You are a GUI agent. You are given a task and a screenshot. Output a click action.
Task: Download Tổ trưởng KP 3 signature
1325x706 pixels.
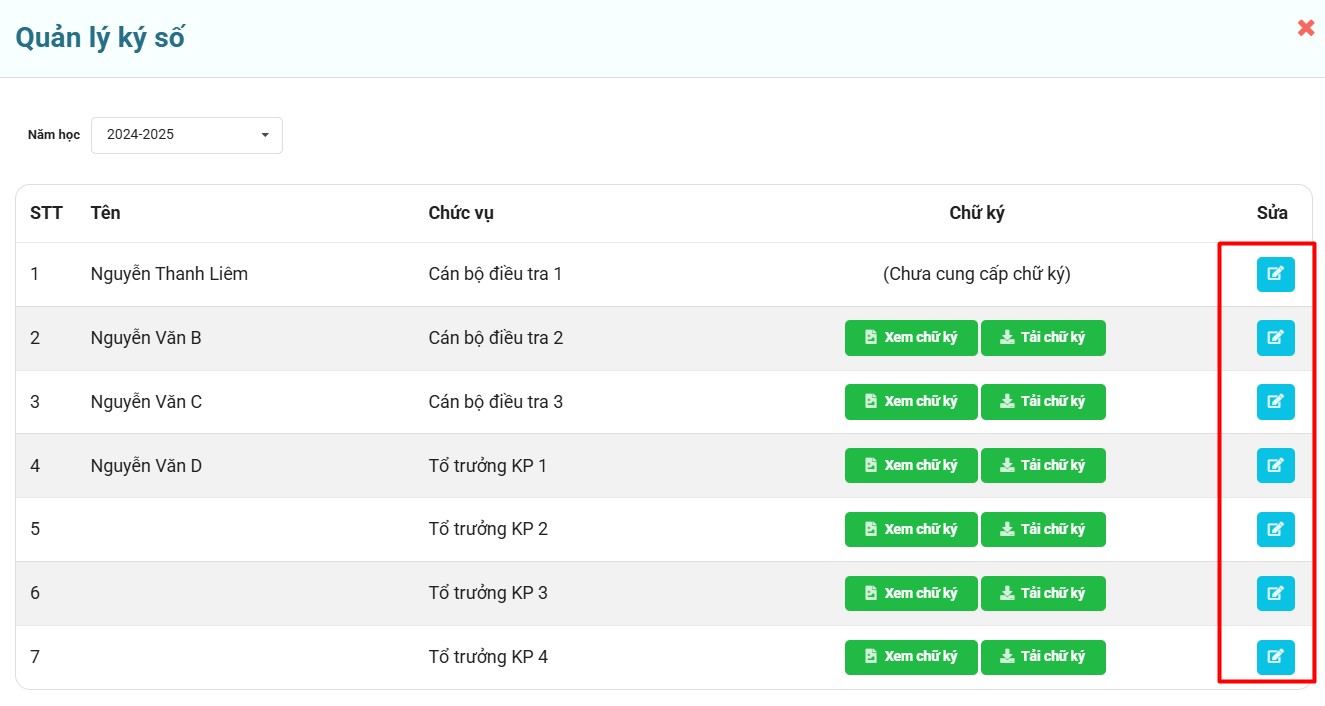point(1043,593)
